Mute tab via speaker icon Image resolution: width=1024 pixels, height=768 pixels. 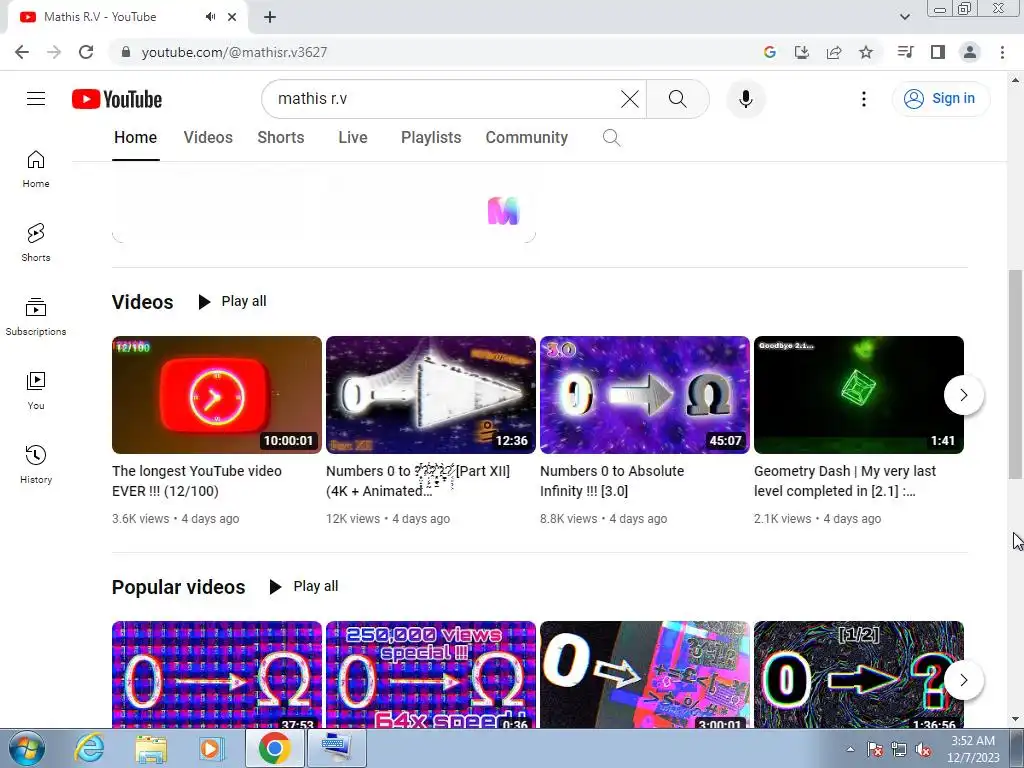pyautogui.click(x=210, y=17)
